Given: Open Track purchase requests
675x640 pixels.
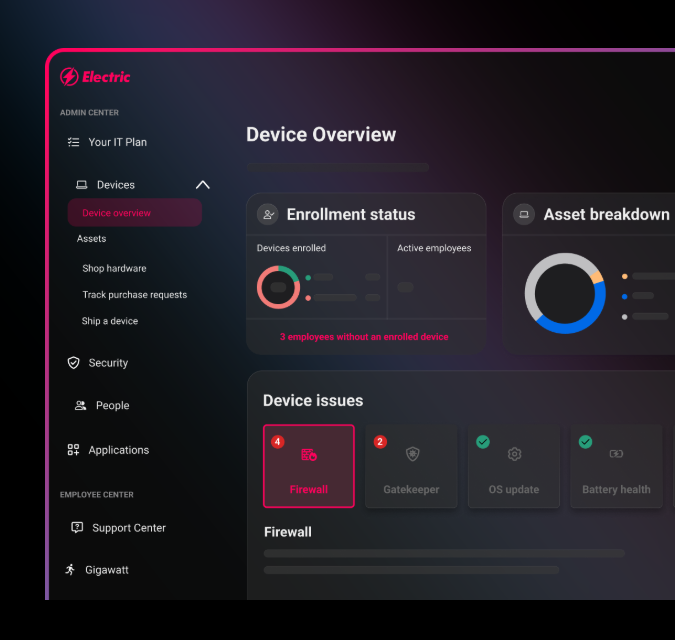Looking at the screenshot, I should [x=134, y=295].
